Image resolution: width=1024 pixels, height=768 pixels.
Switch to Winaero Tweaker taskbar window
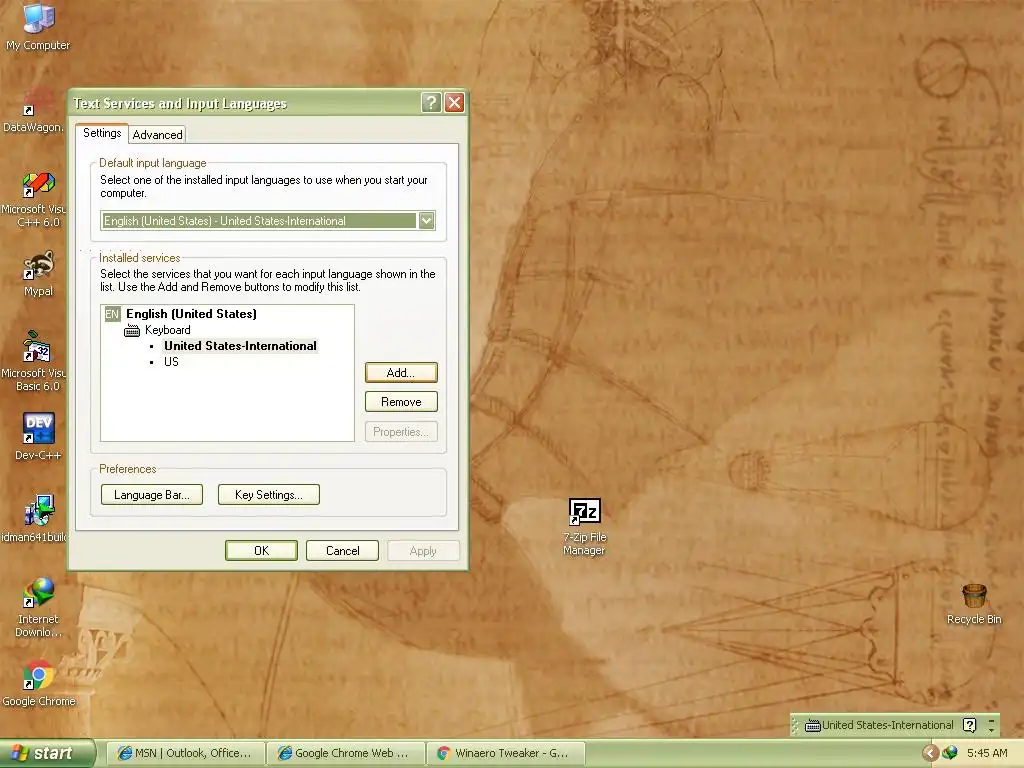[x=505, y=753]
